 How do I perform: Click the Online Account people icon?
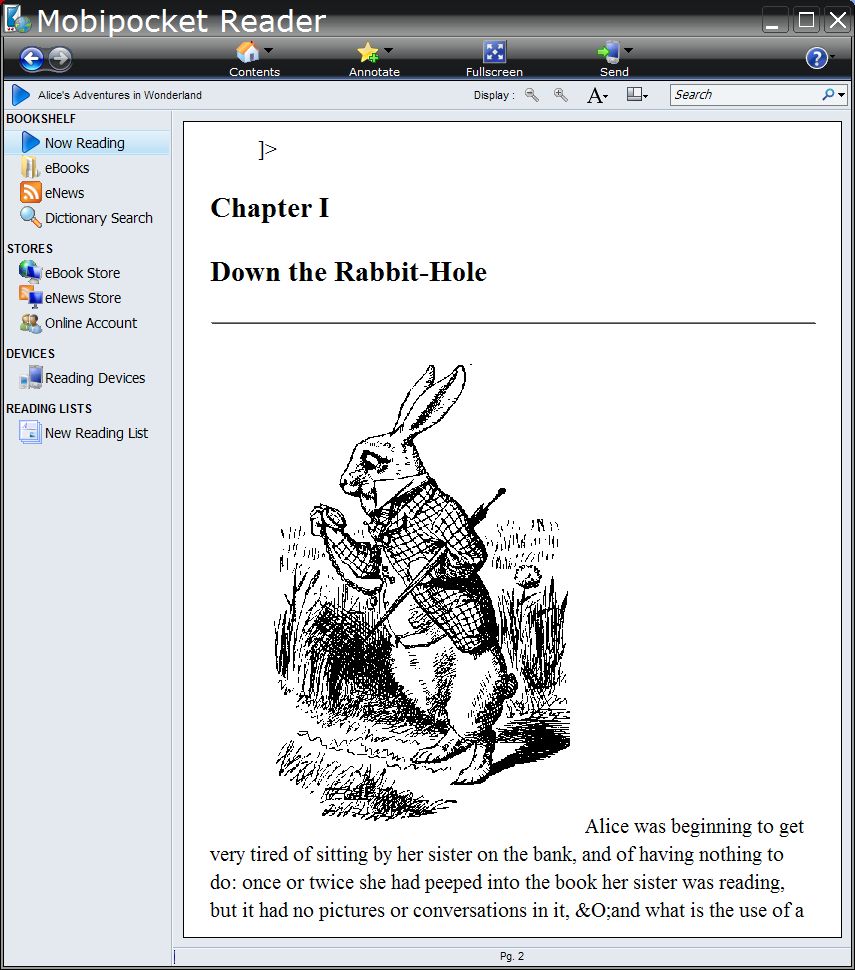[x=30, y=322]
